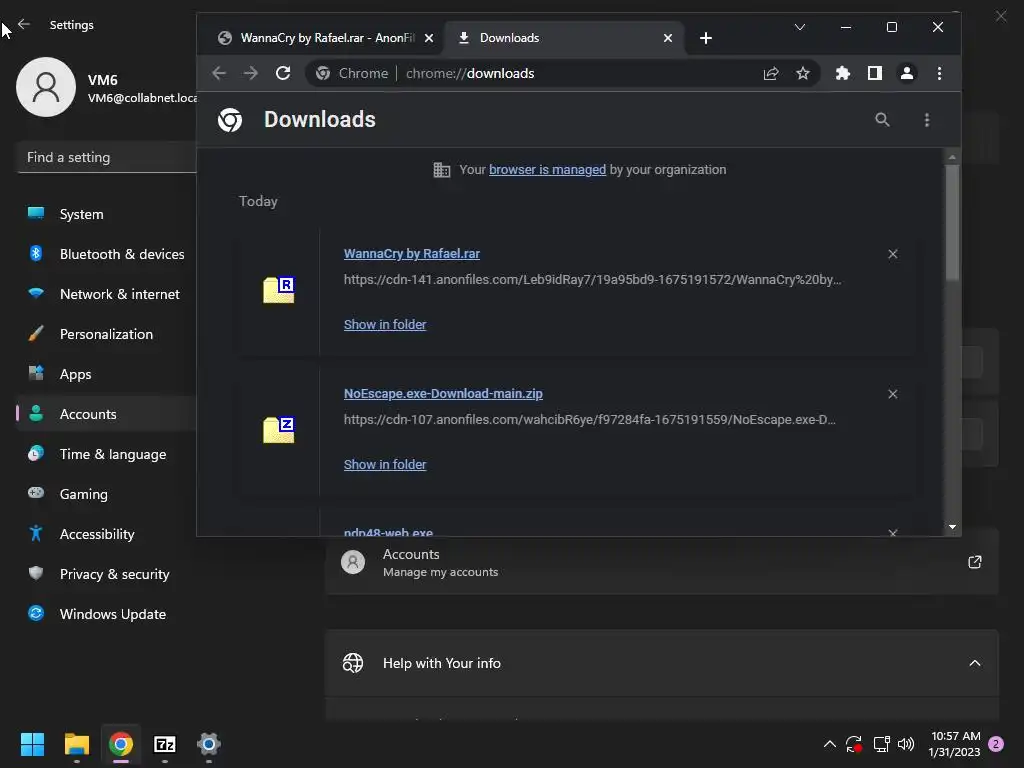Image resolution: width=1024 pixels, height=768 pixels.
Task: Switch to WannaCry by Rafael.rar AnonFiles tab
Action: (x=325, y=38)
